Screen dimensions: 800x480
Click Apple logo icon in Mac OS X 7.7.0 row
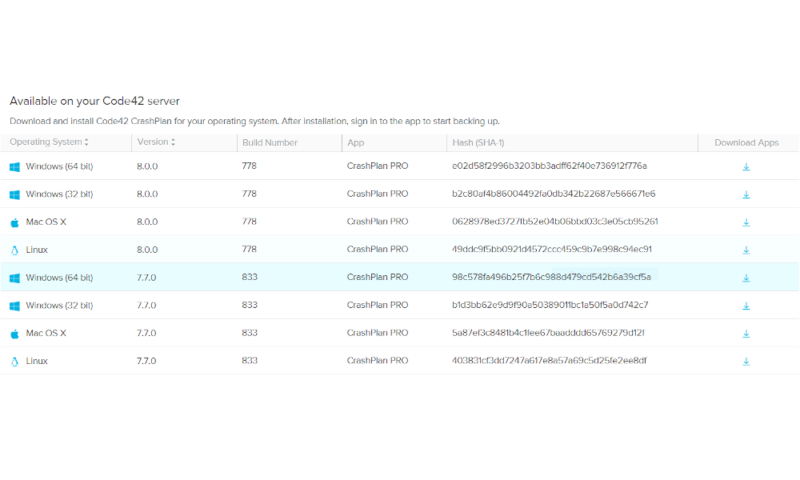pos(15,334)
